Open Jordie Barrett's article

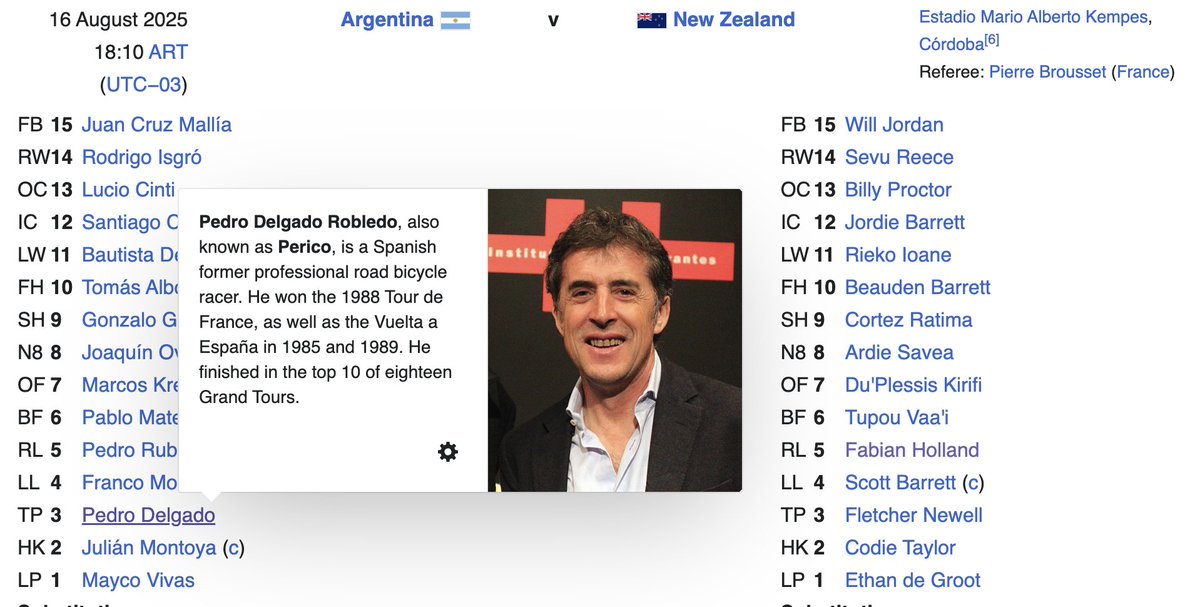pyautogui.click(x=905, y=222)
